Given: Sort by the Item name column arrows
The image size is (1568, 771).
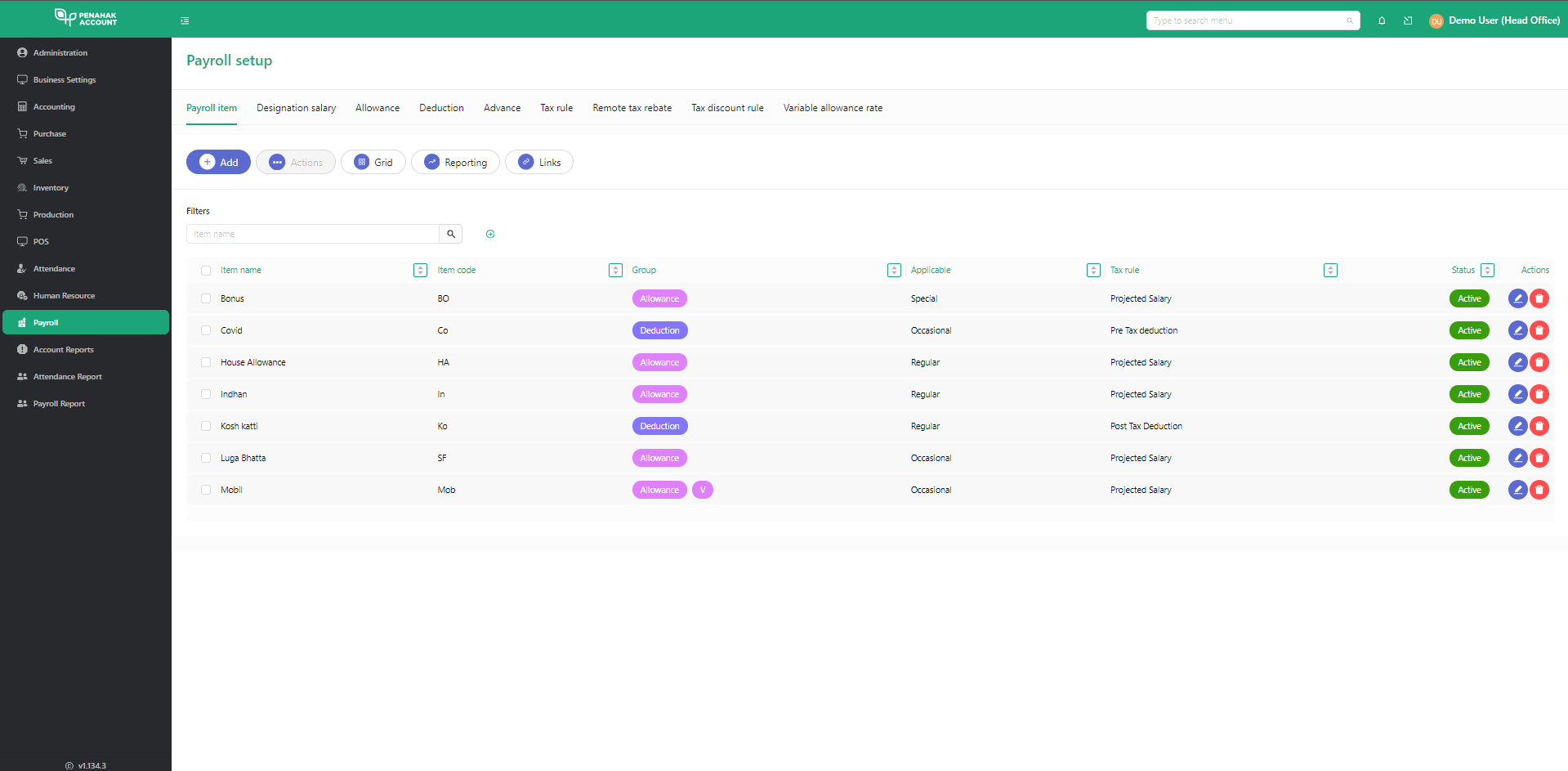Looking at the screenshot, I should (x=420, y=271).
